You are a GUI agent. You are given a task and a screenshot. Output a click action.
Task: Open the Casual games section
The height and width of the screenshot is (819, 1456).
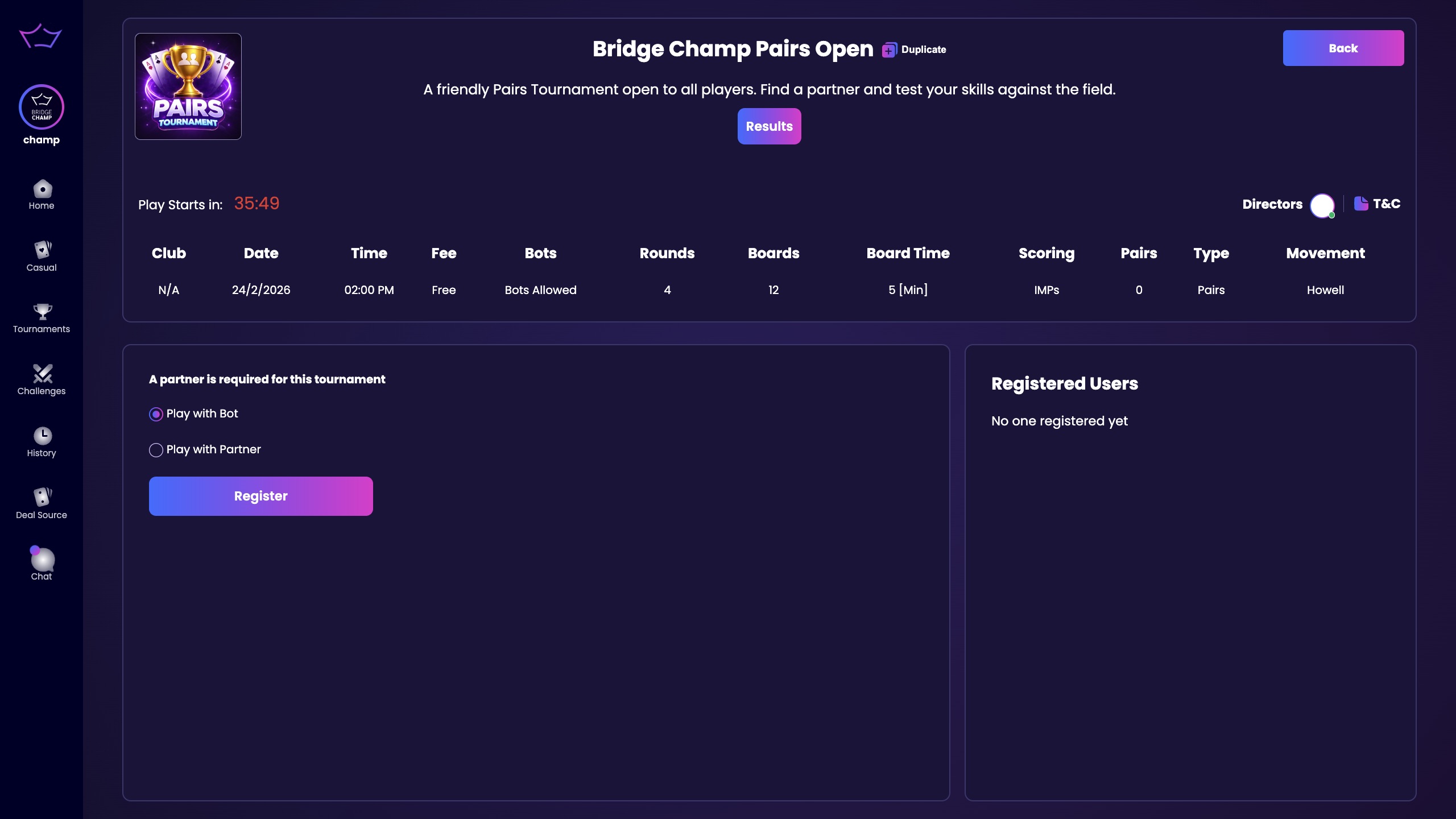point(41,255)
